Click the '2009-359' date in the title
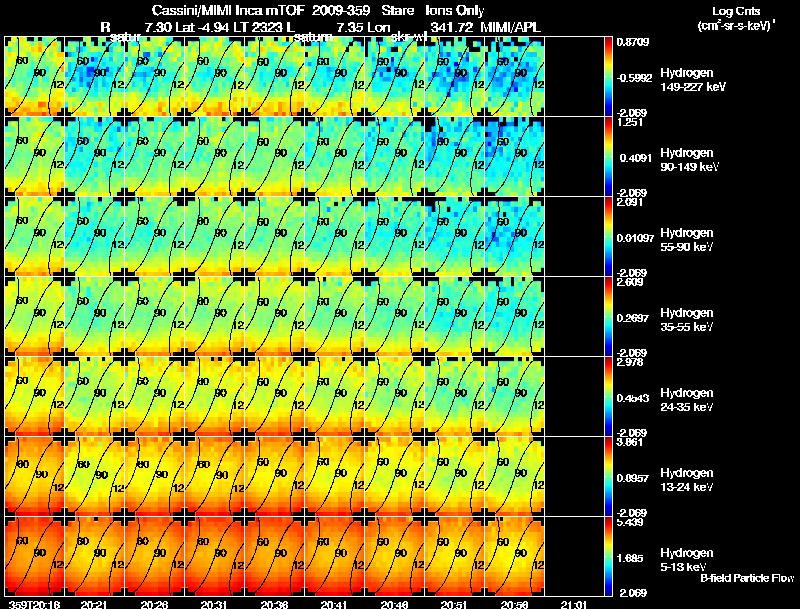The width and height of the screenshot is (800, 609). pyautogui.click(x=340, y=10)
